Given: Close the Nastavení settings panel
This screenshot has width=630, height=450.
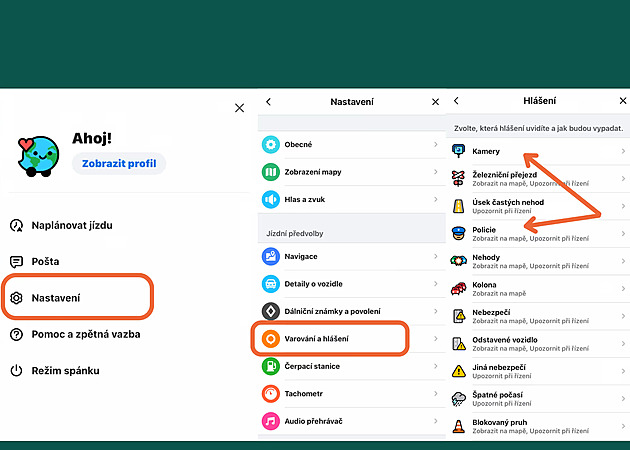Looking at the screenshot, I should coord(435,102).
